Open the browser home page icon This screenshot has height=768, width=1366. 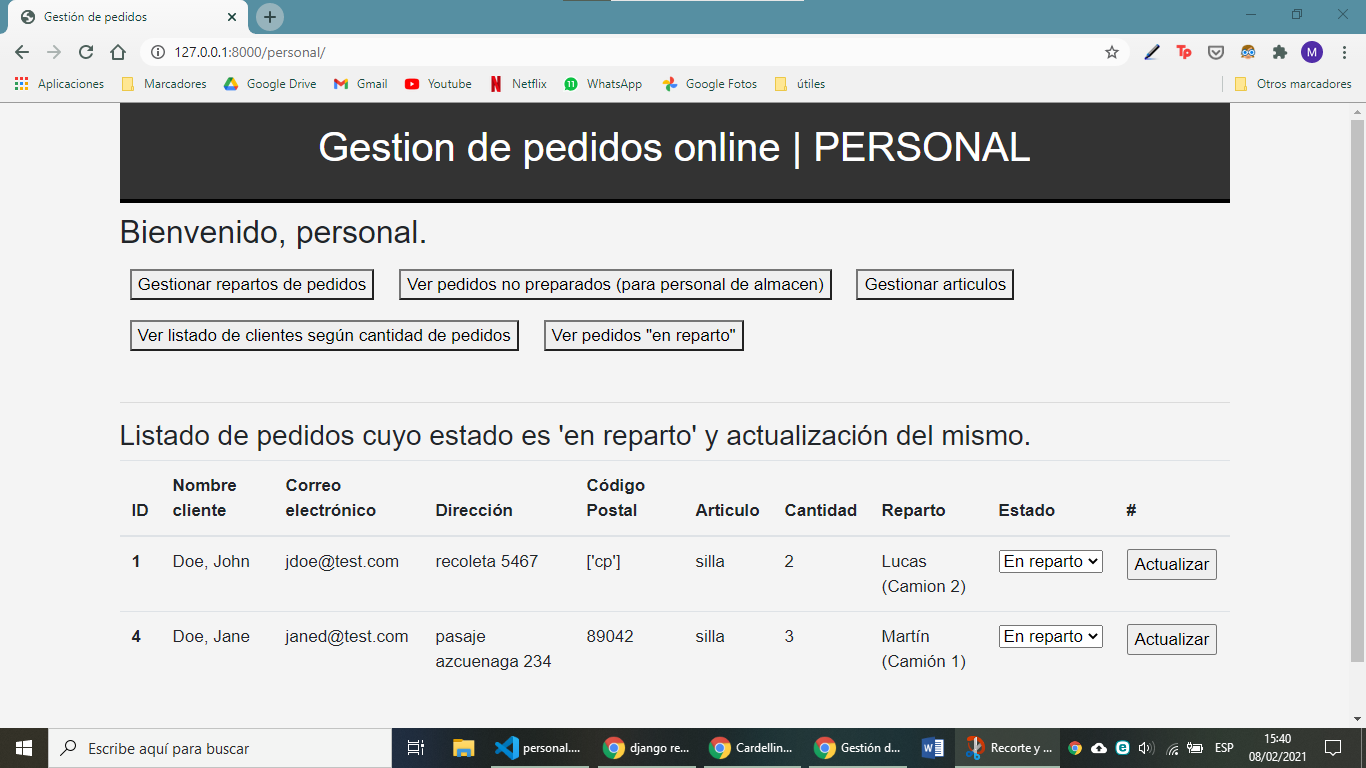pyautogui.click(x=118, y=52)
